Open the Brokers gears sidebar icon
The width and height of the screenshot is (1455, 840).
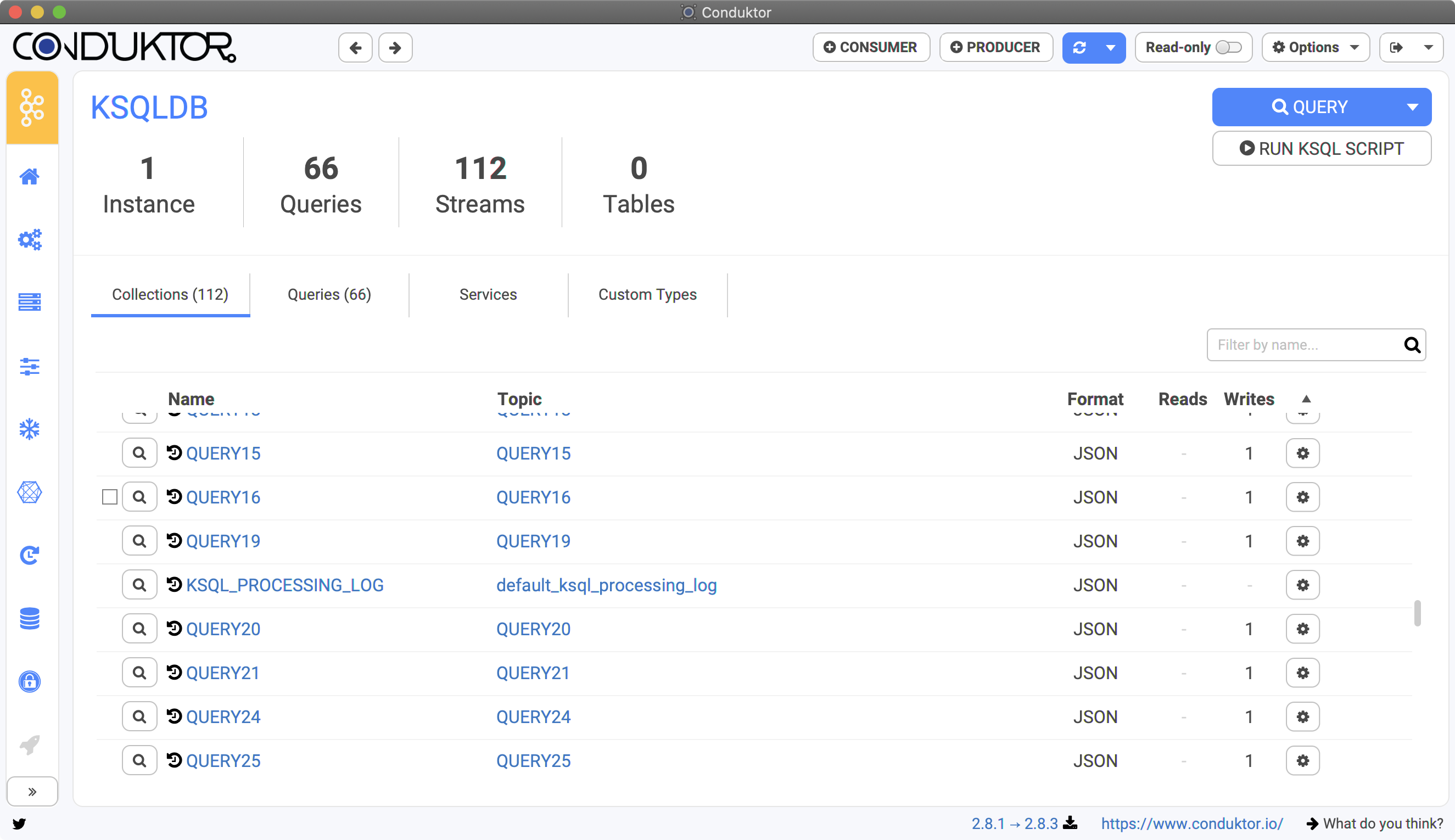coord(30,239)
